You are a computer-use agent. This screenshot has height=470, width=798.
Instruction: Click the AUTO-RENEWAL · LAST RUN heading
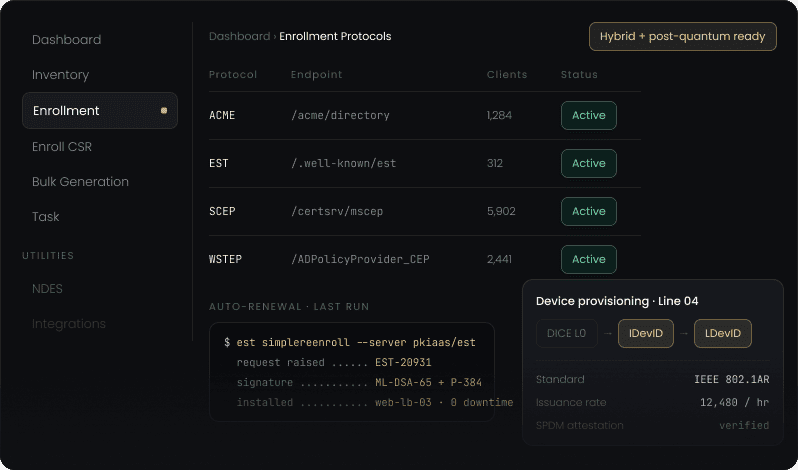[289, 307]
